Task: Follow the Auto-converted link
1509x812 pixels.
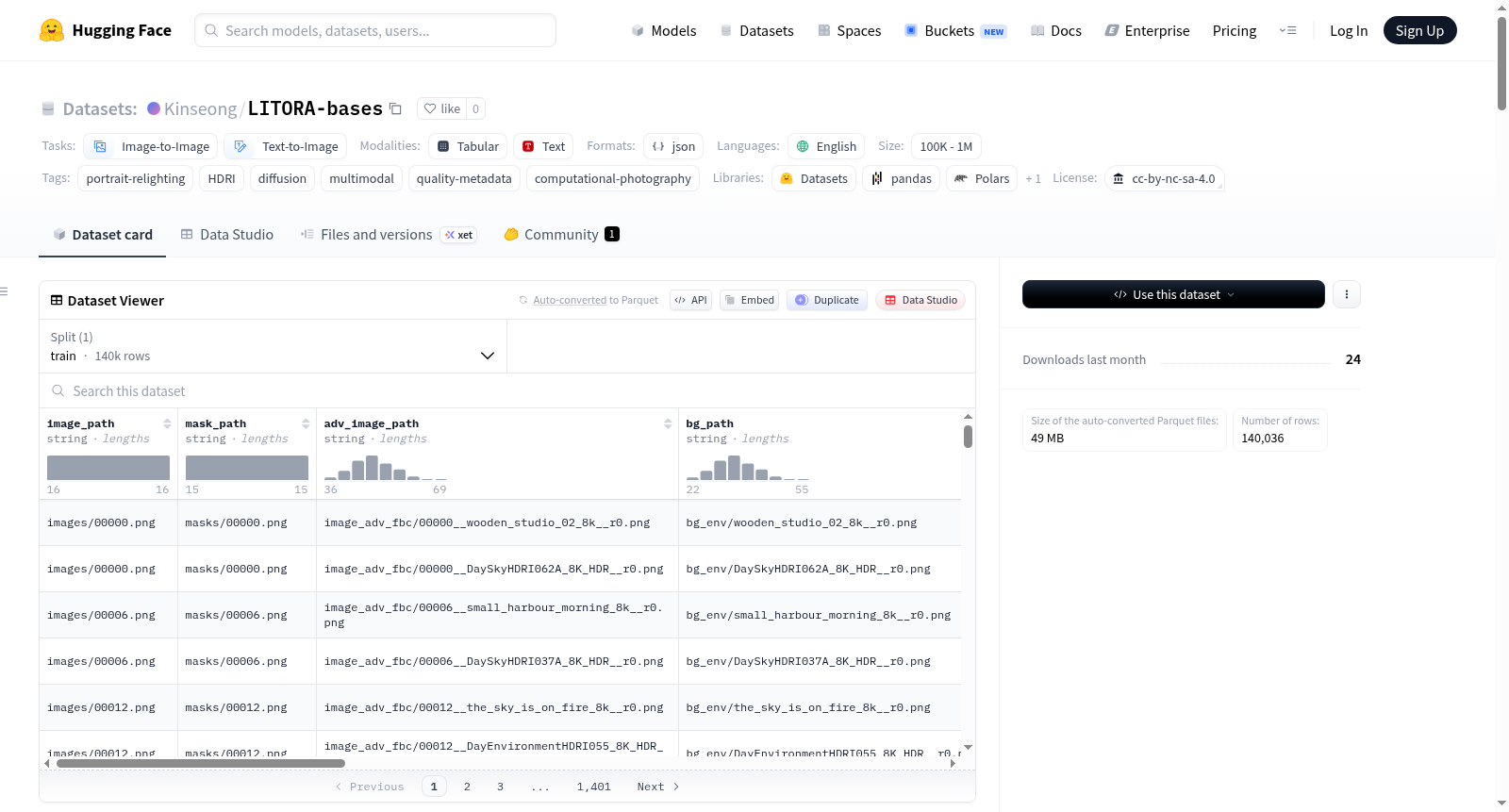Action: pyautogui.click(x=570, y=300)
